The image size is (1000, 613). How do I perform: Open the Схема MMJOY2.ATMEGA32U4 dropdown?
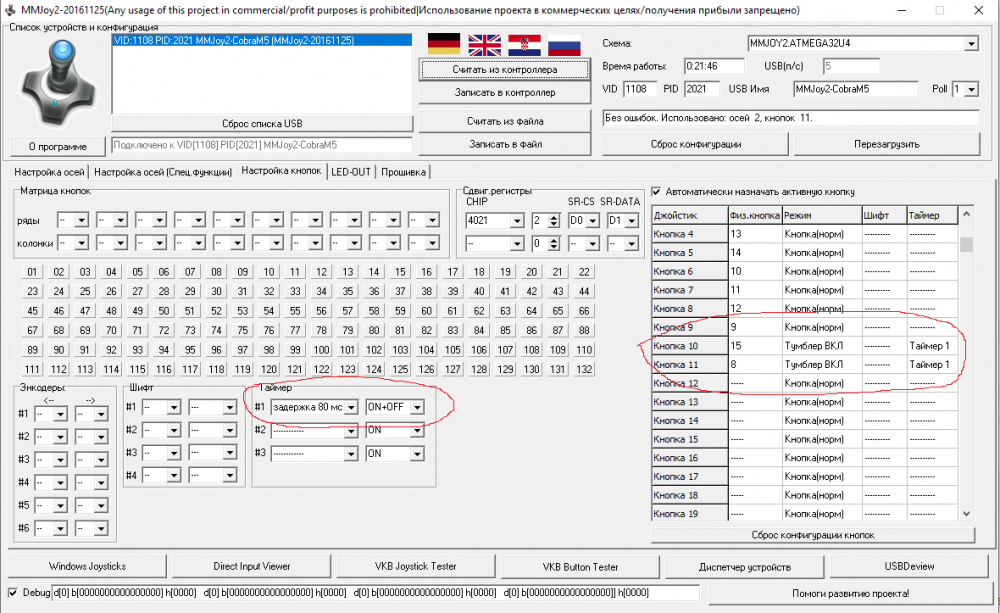[x=971, y=44]
